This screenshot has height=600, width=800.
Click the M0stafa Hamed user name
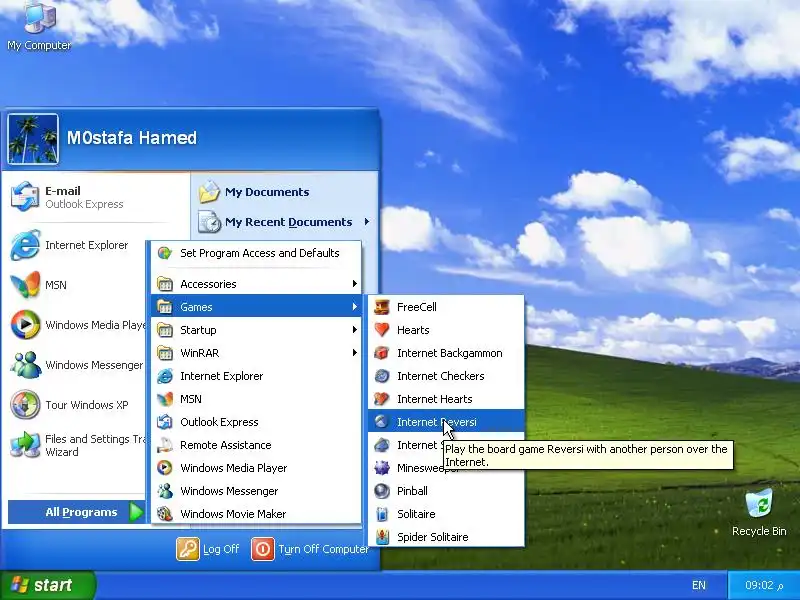[132, 138]
